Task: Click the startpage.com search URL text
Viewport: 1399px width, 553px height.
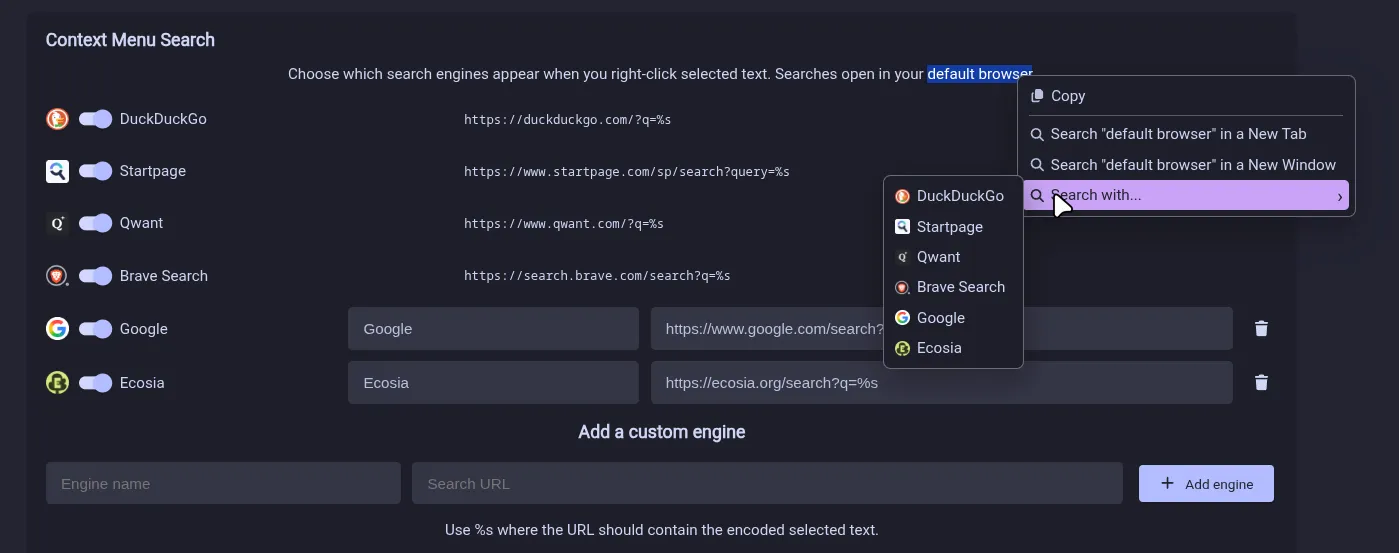Action: coord(627,172)
